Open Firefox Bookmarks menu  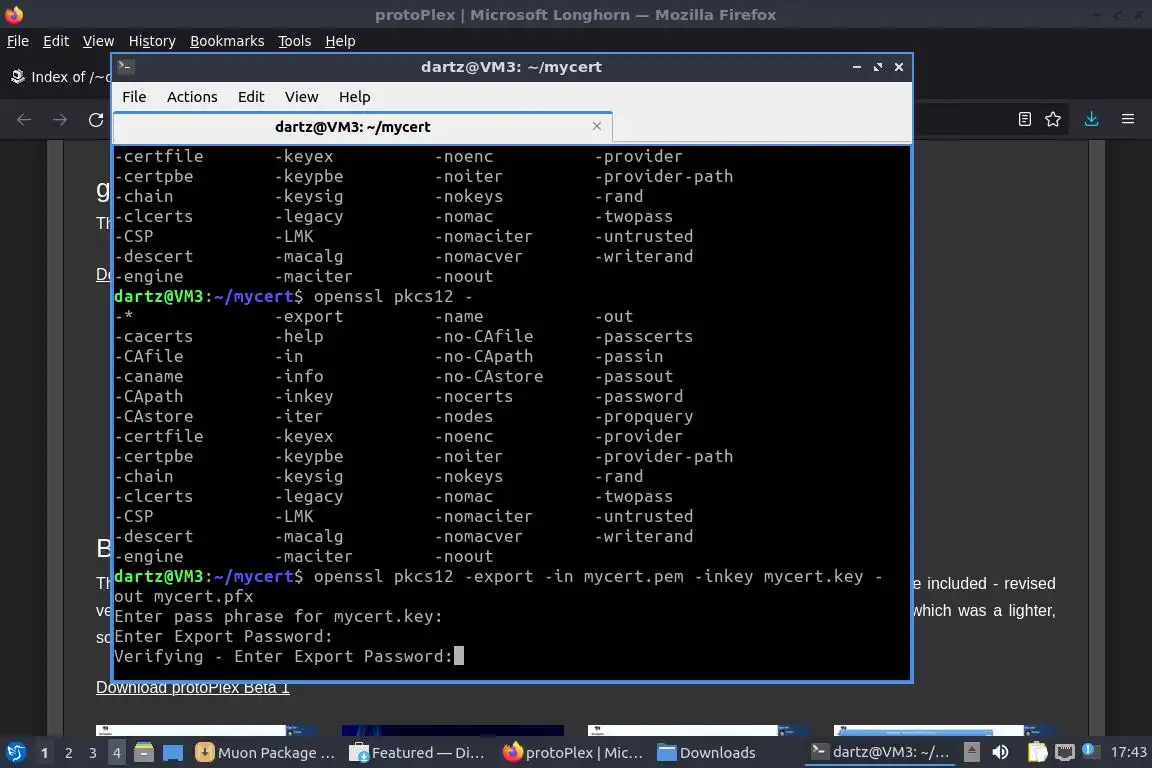227,41
